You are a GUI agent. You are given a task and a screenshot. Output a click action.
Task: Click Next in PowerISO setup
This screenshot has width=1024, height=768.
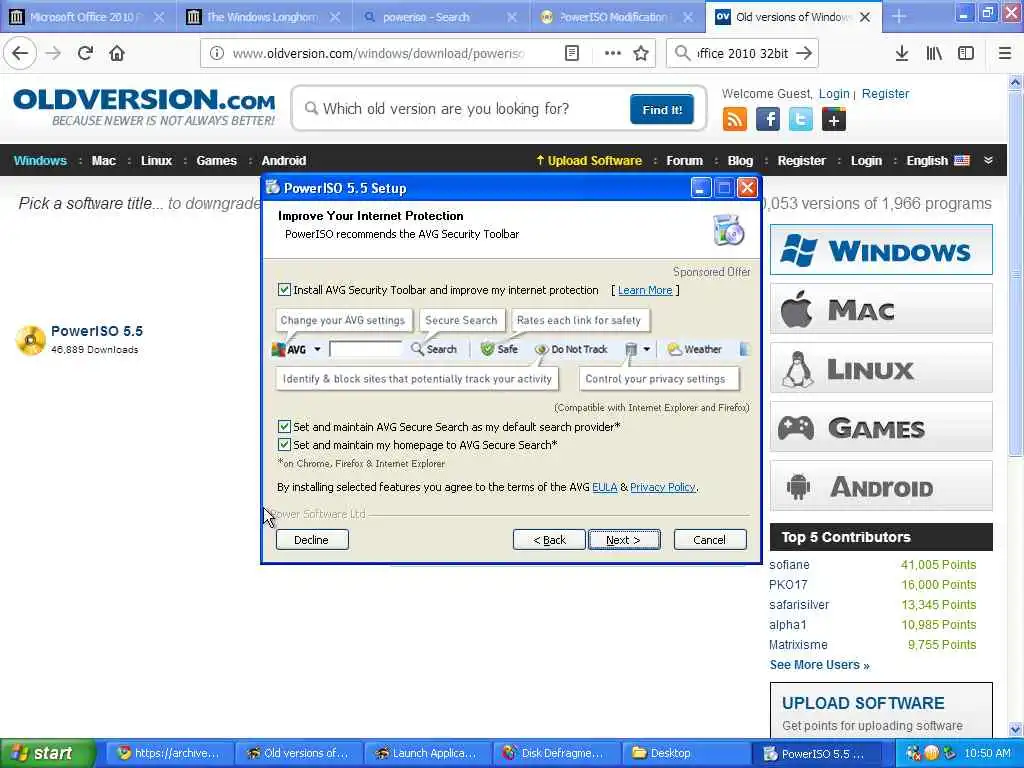tap(624, 540)
